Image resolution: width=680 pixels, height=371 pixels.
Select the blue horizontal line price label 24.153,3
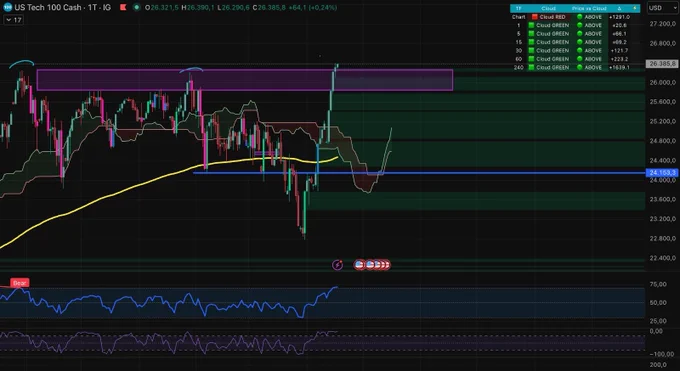tap(662, 173)
